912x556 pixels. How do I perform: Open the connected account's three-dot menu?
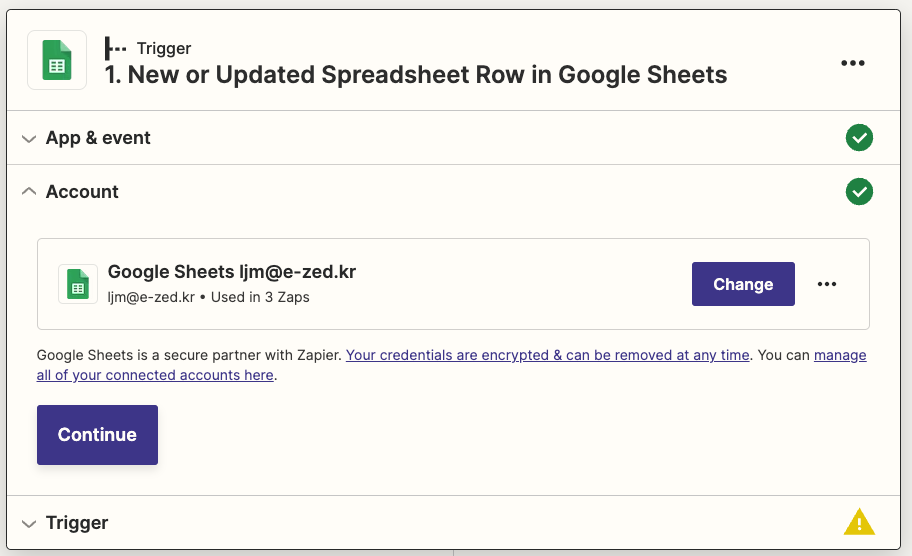[x=826, y=284]
